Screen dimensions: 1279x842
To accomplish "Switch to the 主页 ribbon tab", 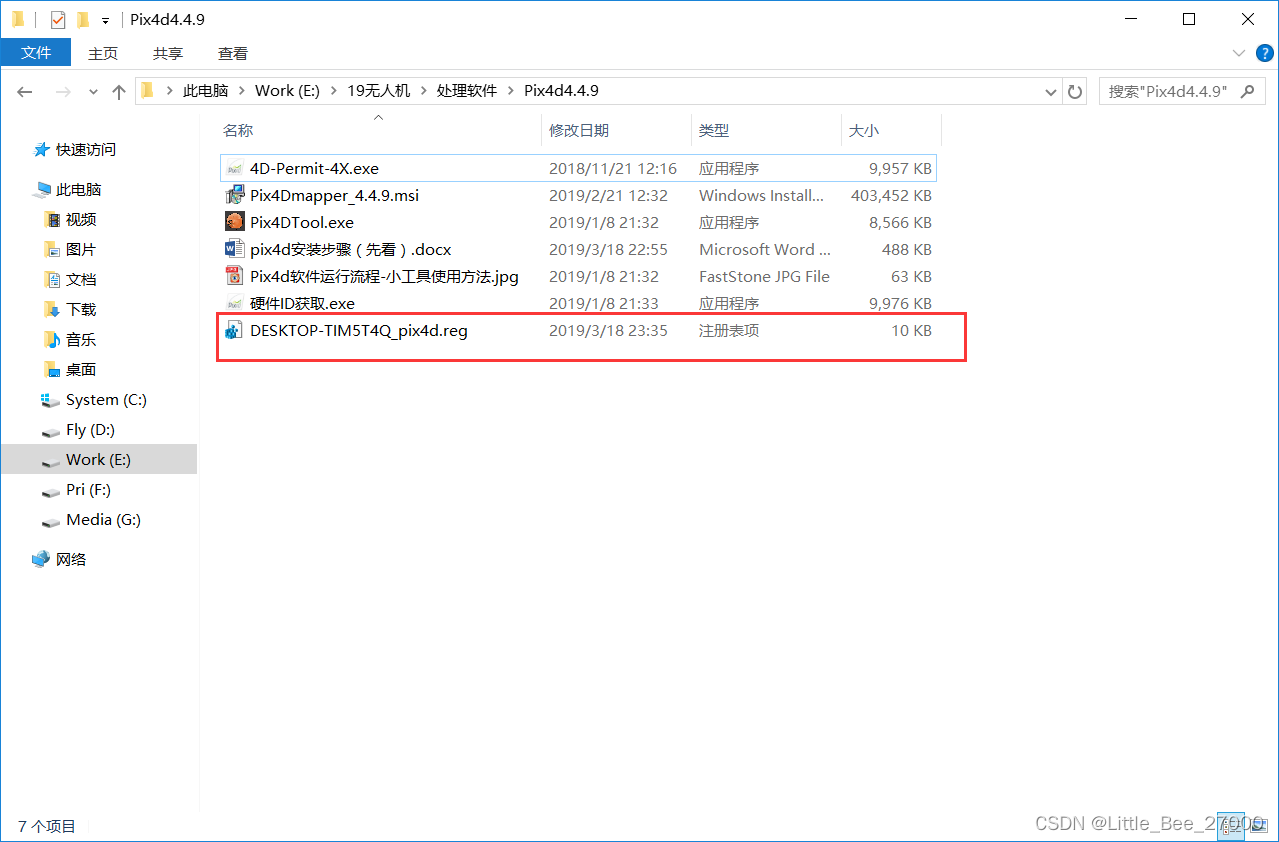I will 103,53.
